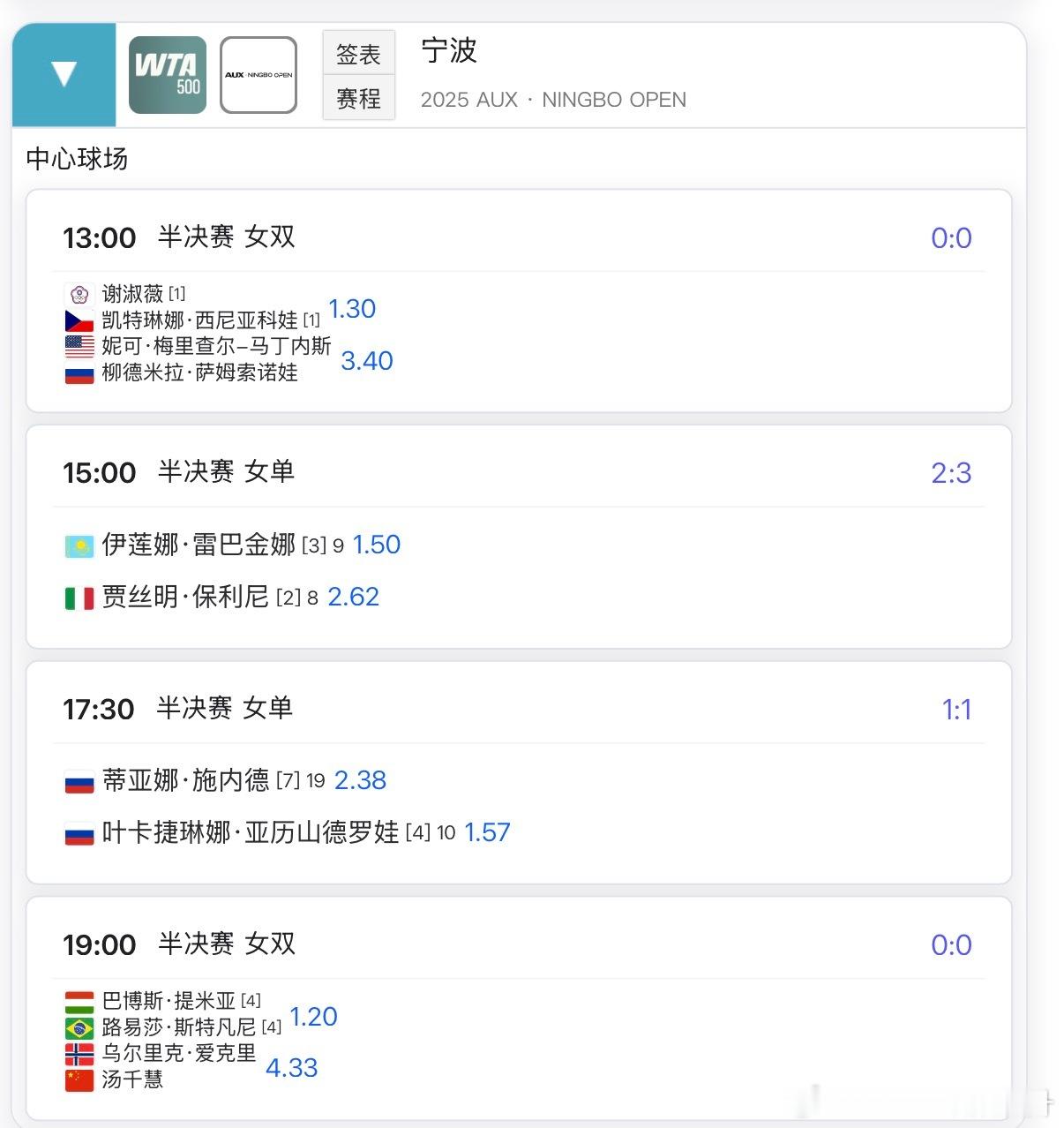
Task: Switch to the 赛程 schedule tab
Action: [x=358, y=98]
